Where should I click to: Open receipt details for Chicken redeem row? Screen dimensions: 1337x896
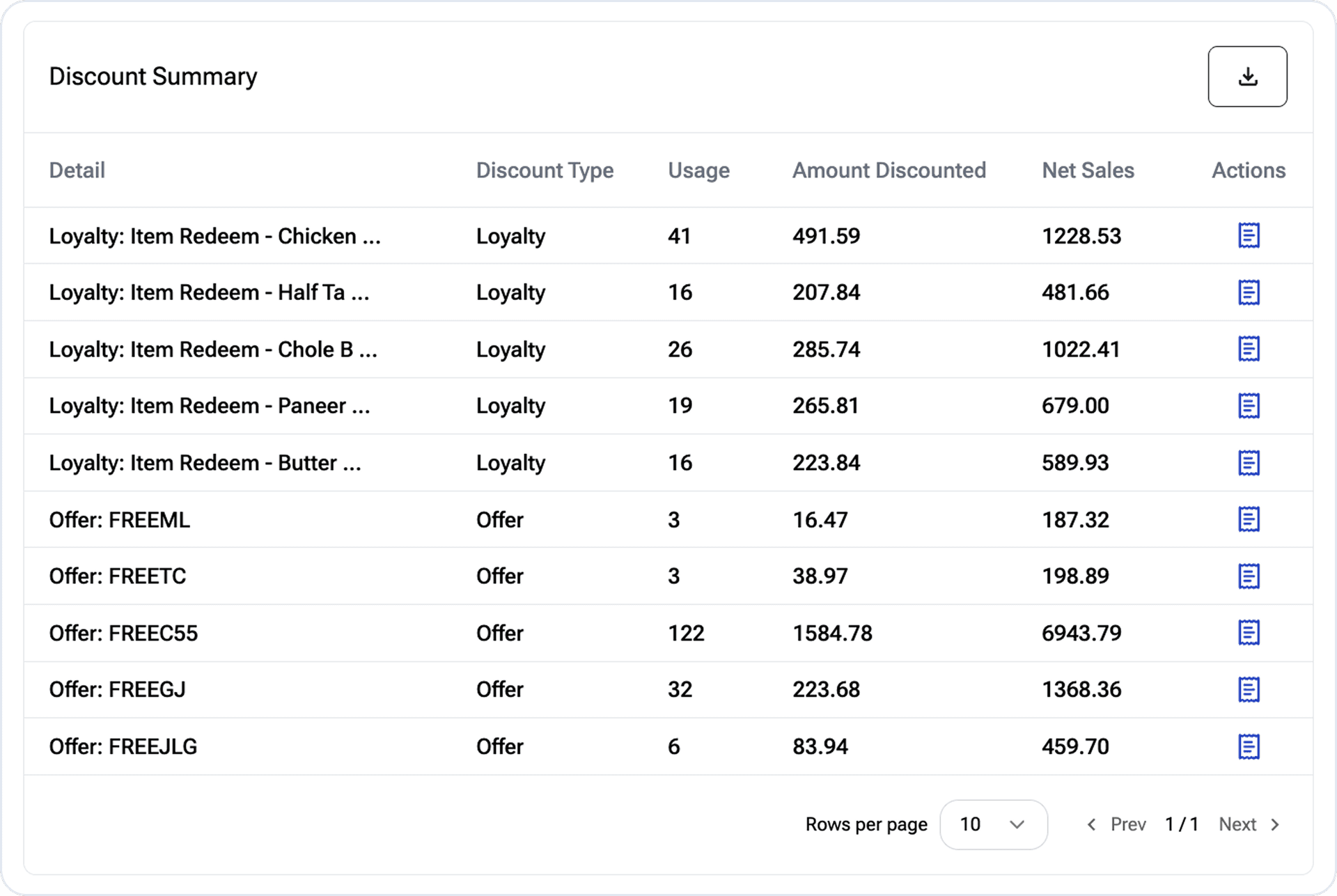1249,236
